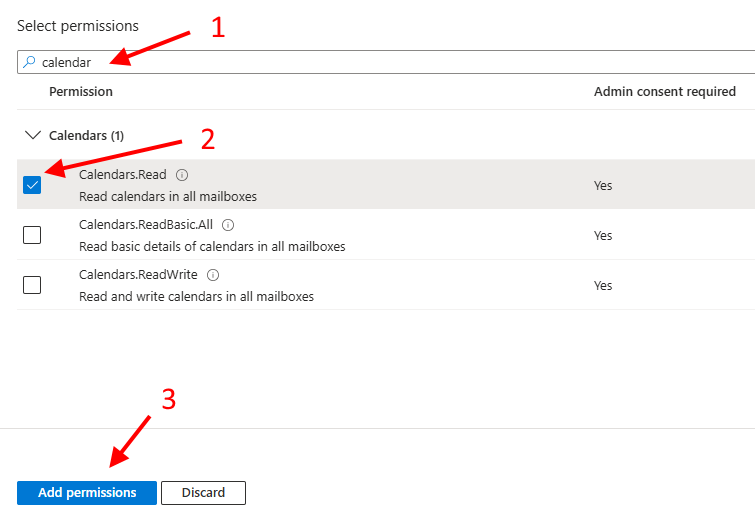Click the Calendars (1) group label
Viewport: 755px width, 517px height.
[86, 135]
